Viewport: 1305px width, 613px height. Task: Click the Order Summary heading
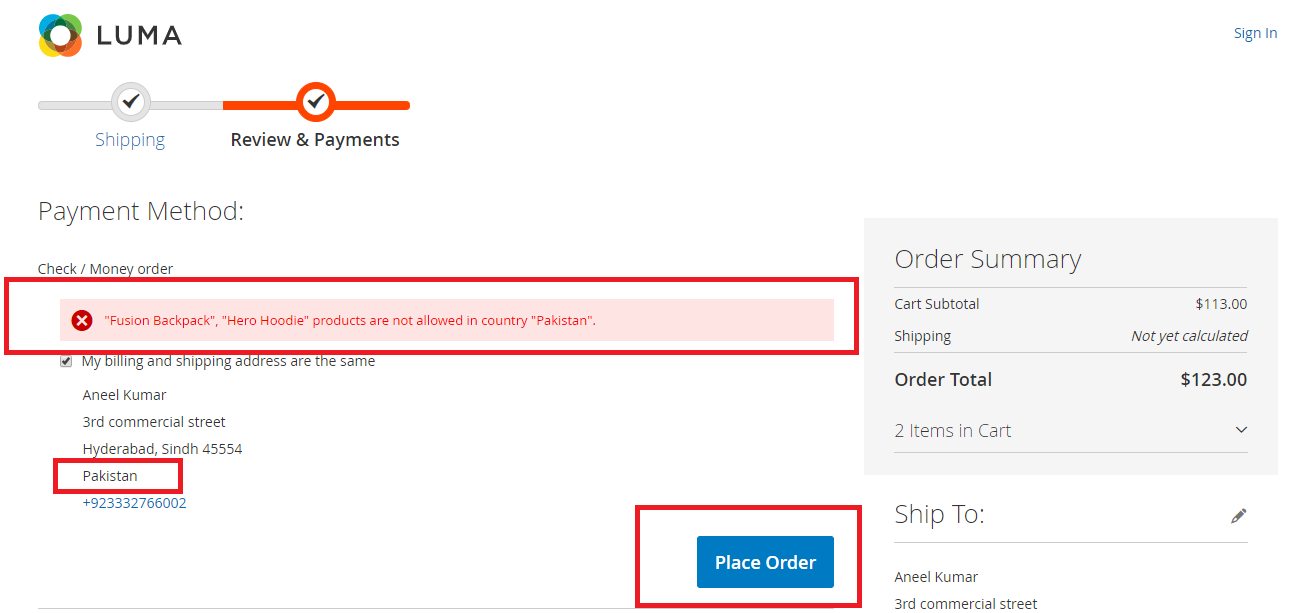(987, 260)
